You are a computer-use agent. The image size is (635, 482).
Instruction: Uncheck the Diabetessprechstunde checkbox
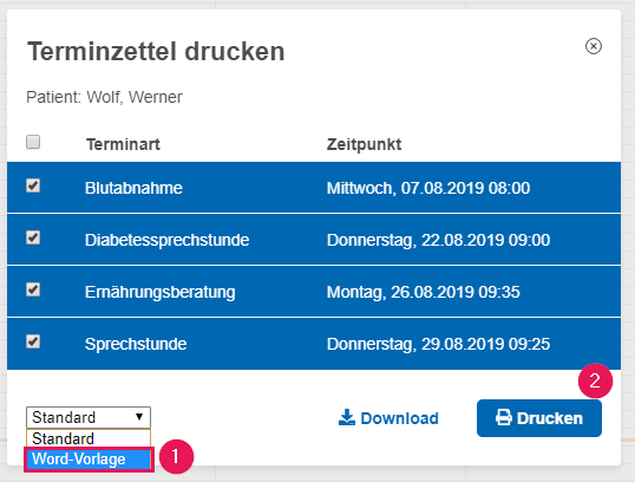coord(33,238)
